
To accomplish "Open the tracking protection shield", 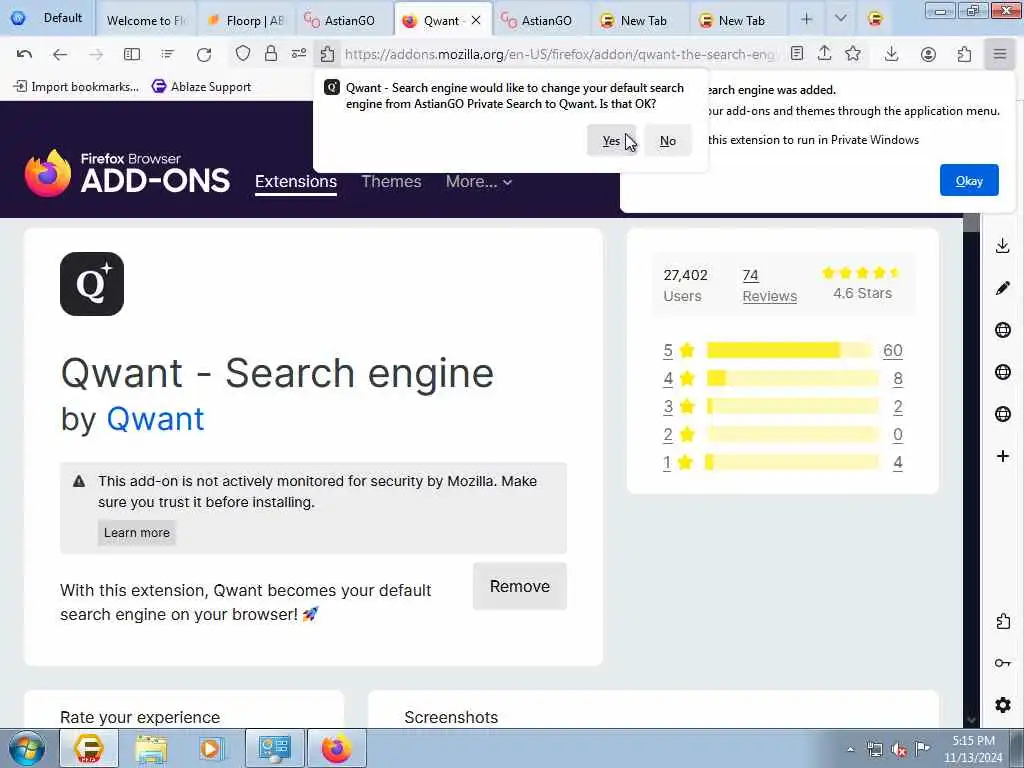I will pyautogui.click(x=242, y=54).
